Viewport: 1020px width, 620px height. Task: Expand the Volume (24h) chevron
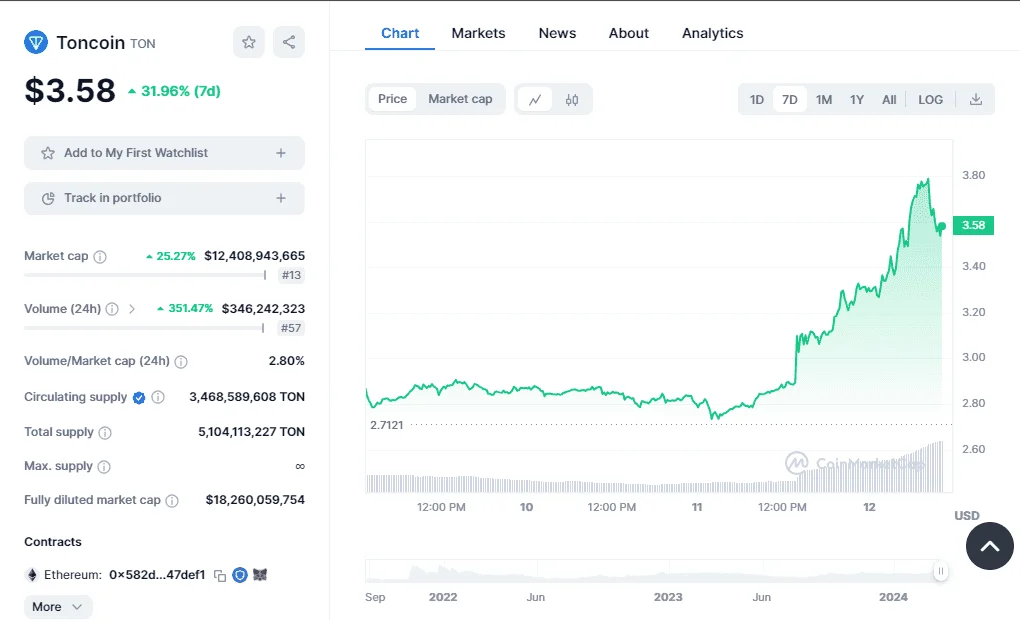coord(132,309)
